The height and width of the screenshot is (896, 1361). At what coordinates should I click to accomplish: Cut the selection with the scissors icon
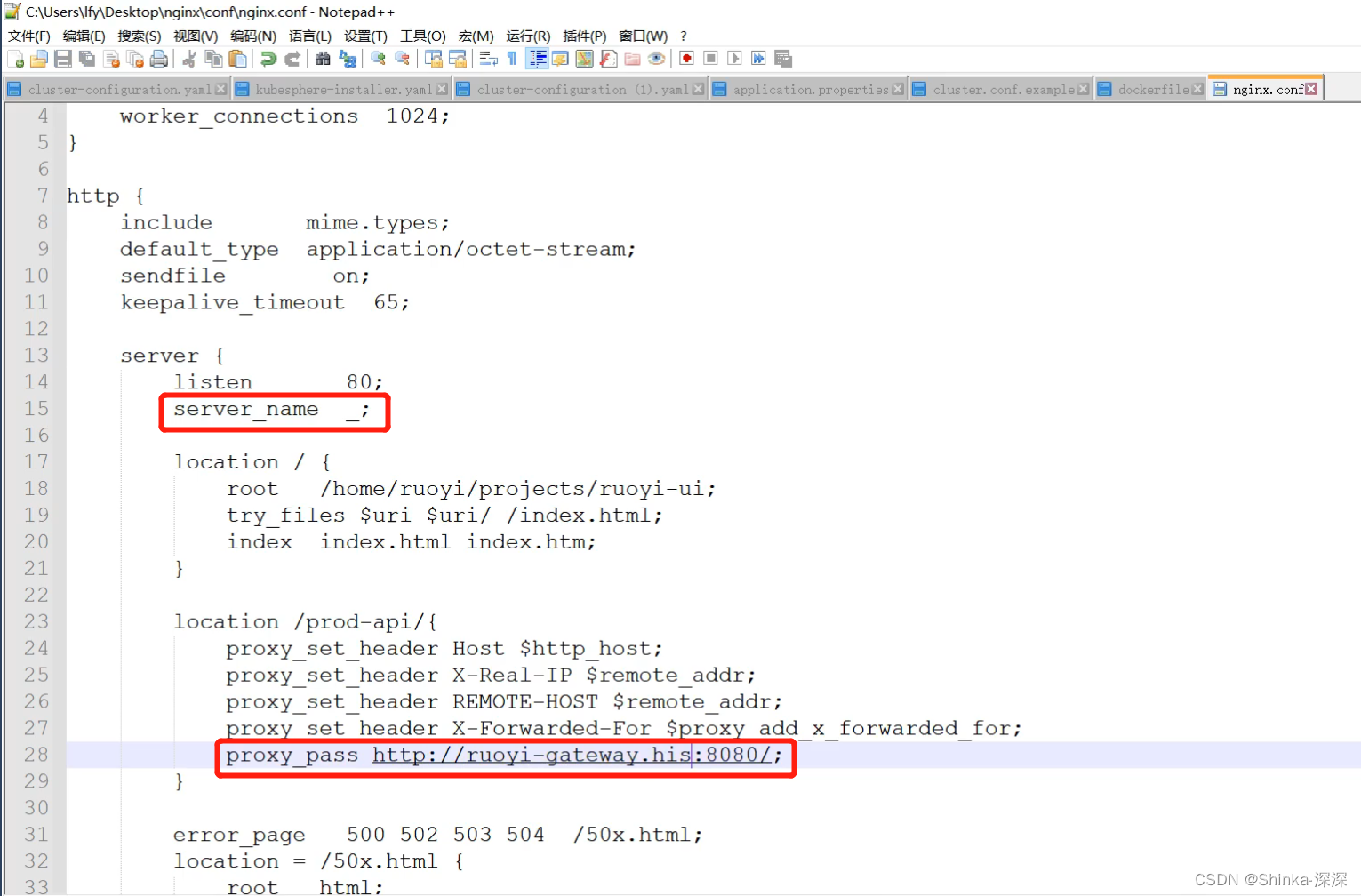(189, 59)
